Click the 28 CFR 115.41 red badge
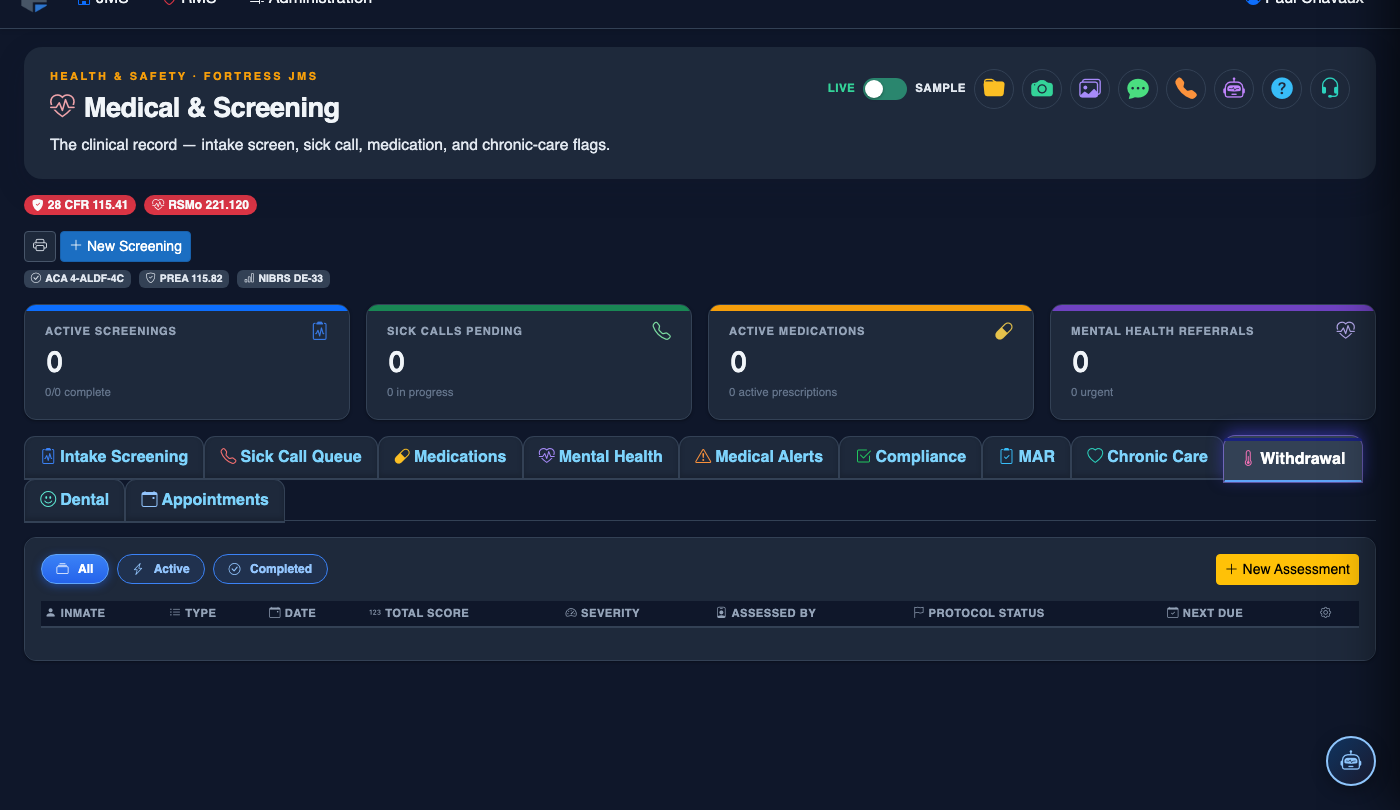Viewport: 1400px width, 810px height. coord(80,205)
